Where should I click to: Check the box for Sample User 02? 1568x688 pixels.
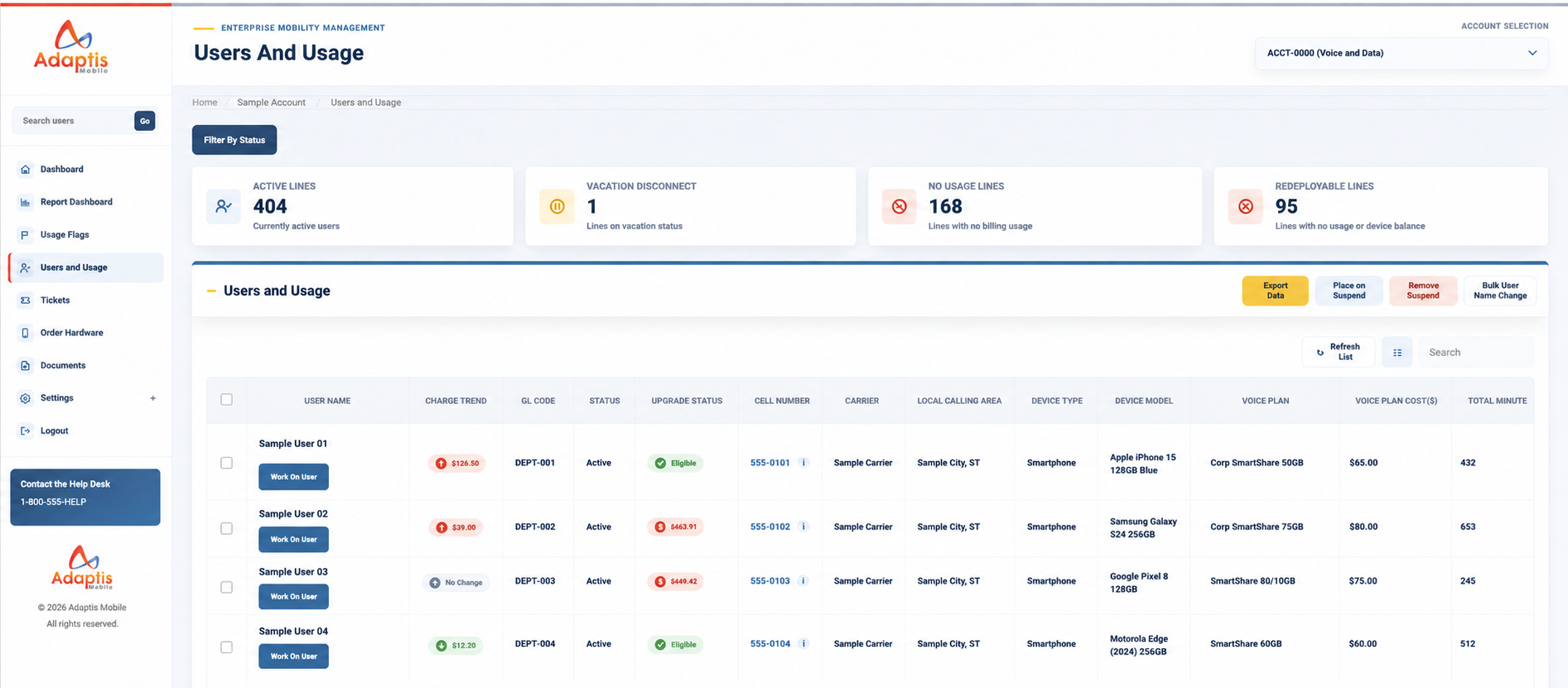coord(226,528)
